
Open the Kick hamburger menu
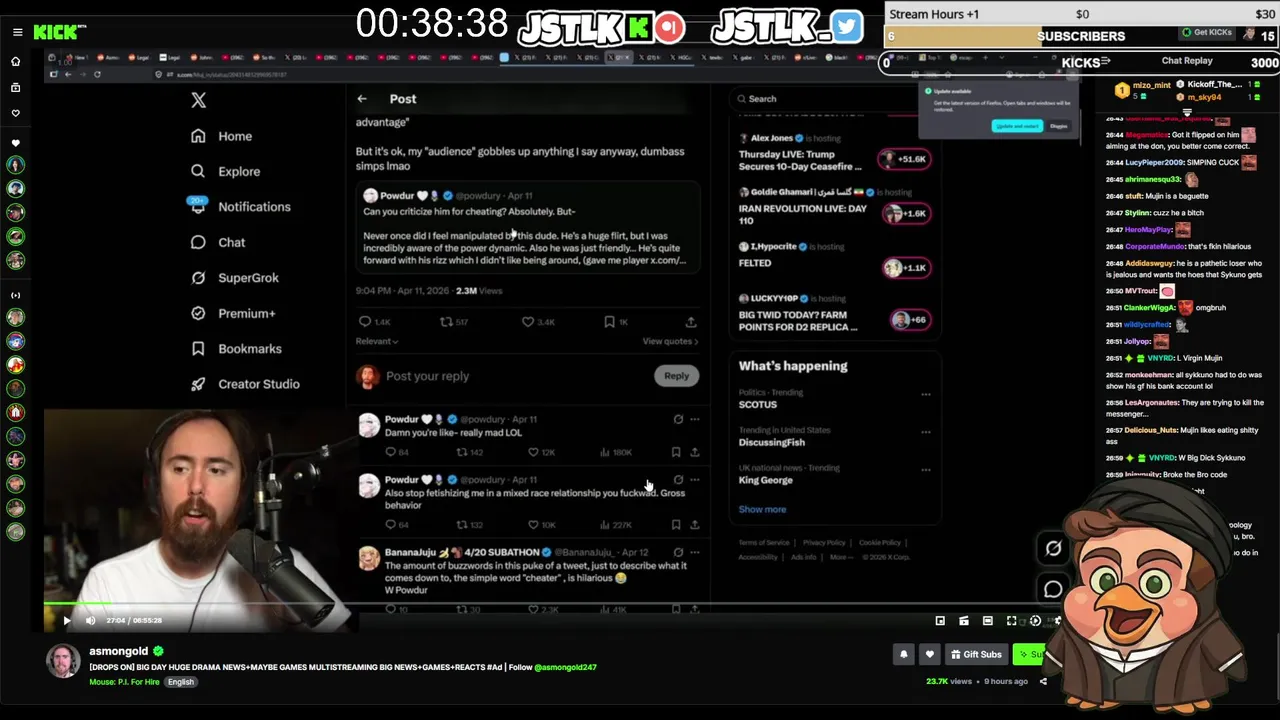point(17,32)
